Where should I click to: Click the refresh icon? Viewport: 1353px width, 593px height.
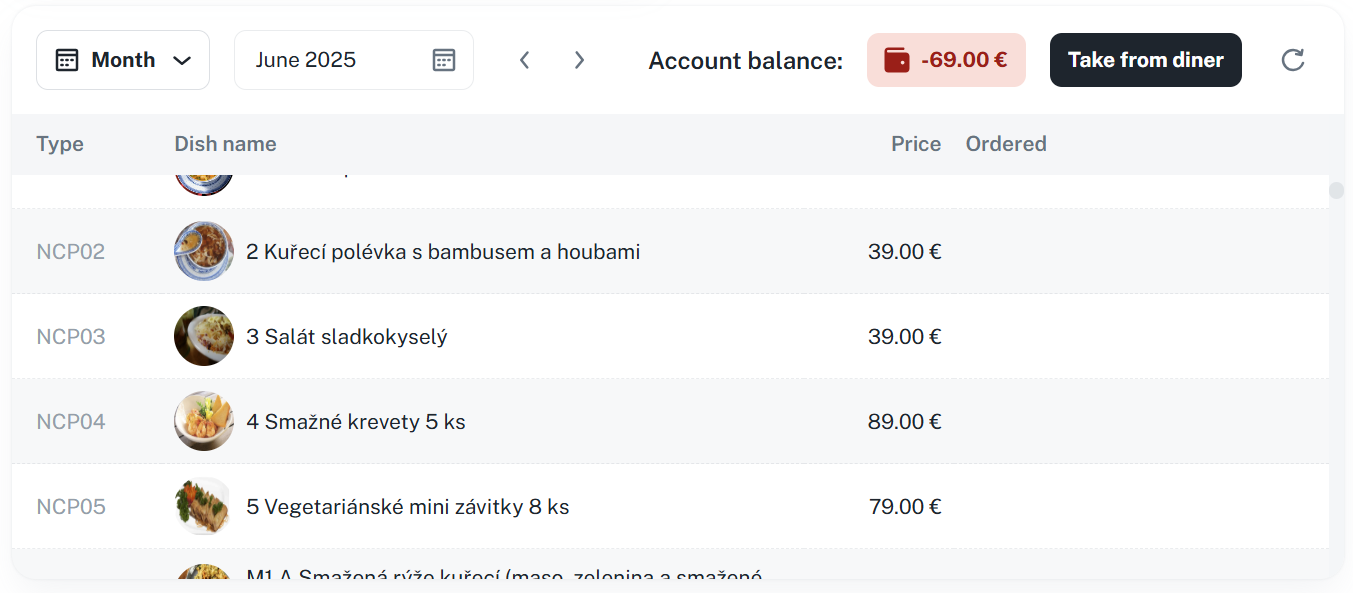(x=1293, y=60)
